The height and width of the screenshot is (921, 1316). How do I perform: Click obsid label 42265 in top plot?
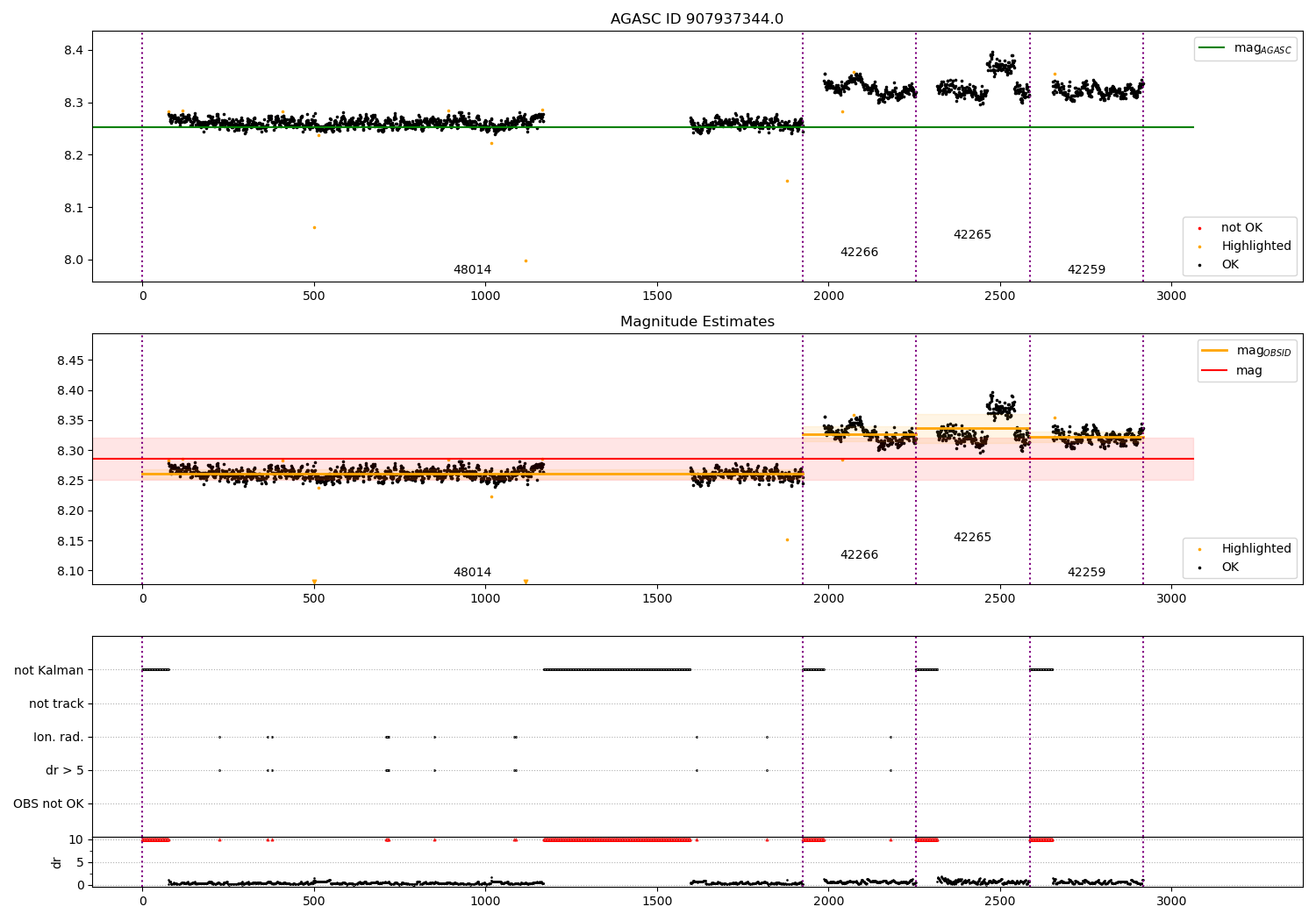coord(972,235)
